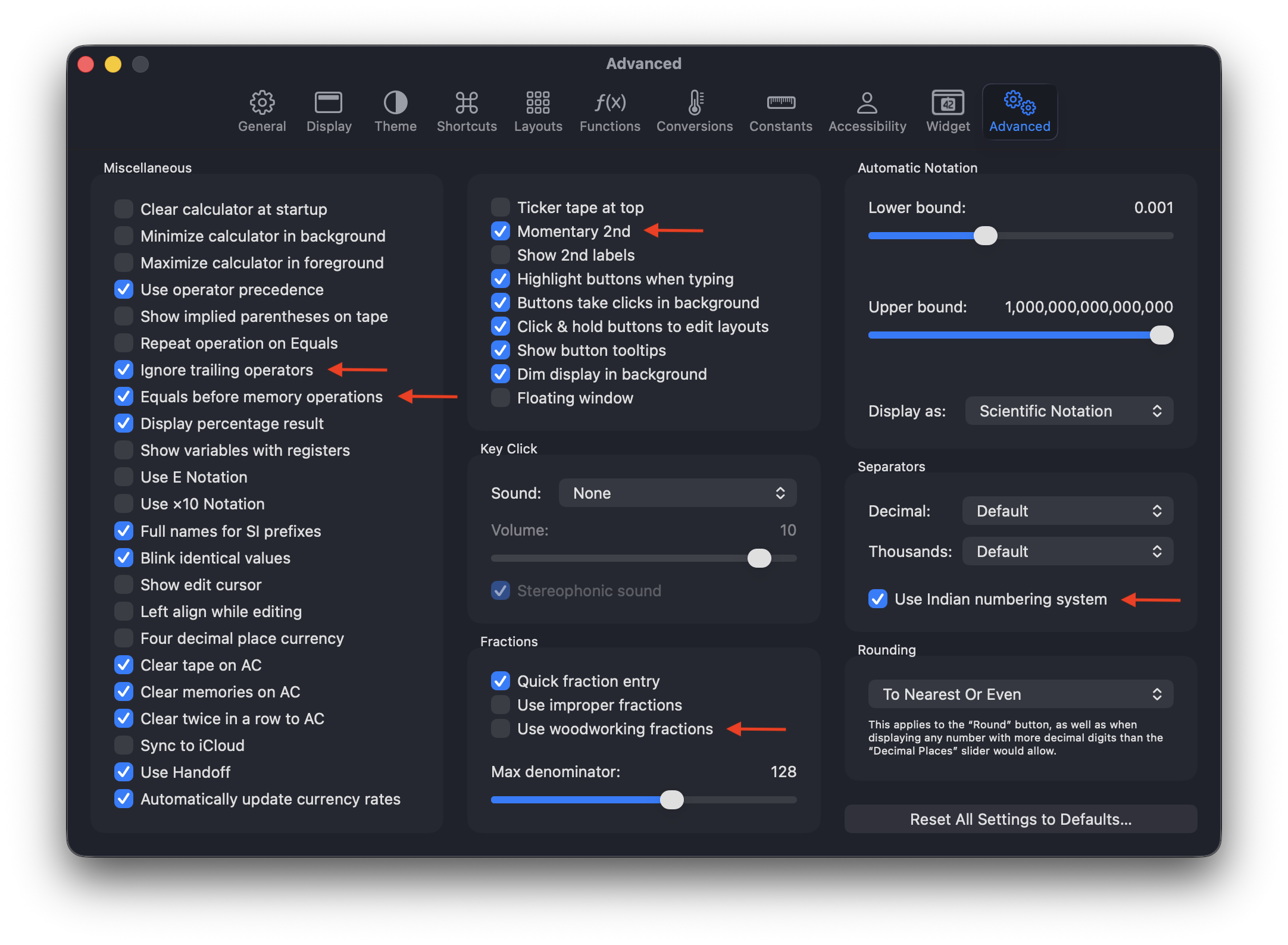This screenshot has height=945, width=1288.
Task: Toggle Stereophonic sound checkbox
Action: click(501, 590)
